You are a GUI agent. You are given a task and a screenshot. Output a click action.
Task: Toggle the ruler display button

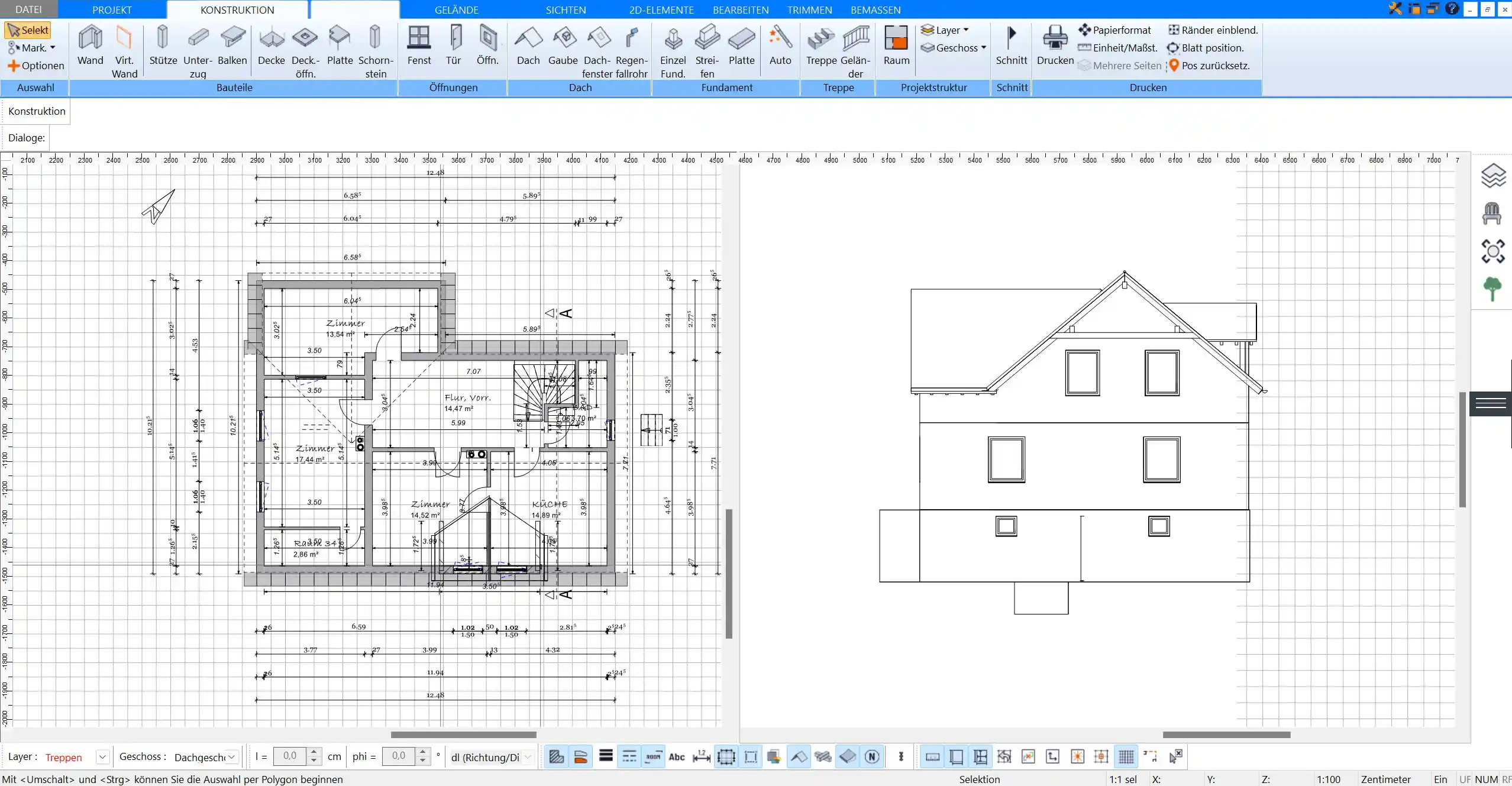(x=932, y=756)
